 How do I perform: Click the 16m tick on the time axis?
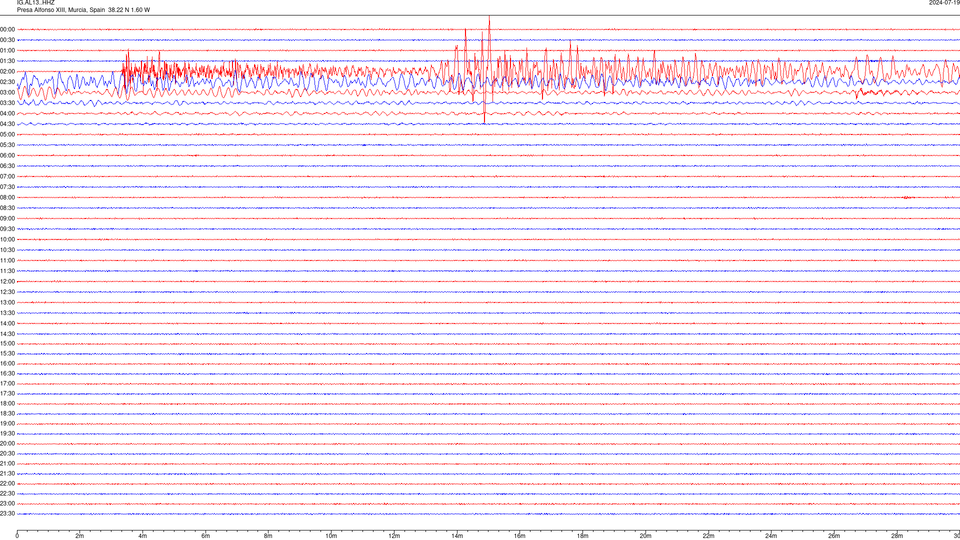520,536
